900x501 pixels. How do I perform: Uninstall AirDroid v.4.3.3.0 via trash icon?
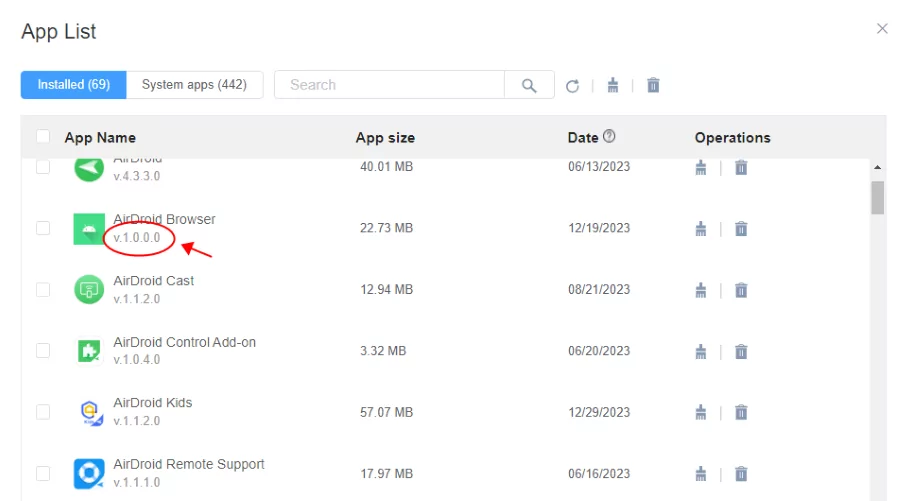pos(741,168)
